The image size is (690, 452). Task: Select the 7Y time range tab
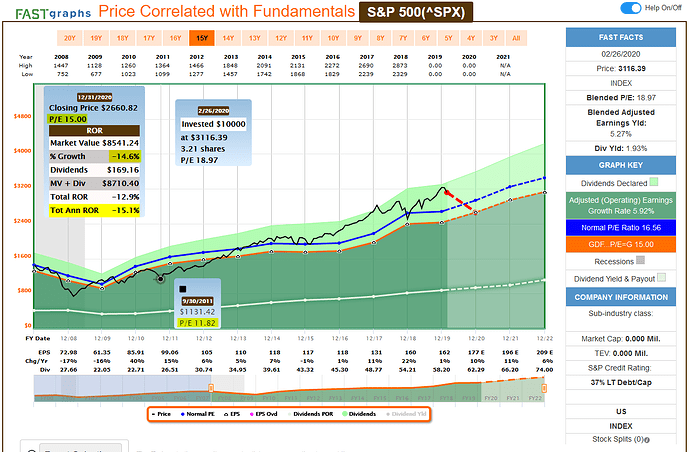pos(403,38)
